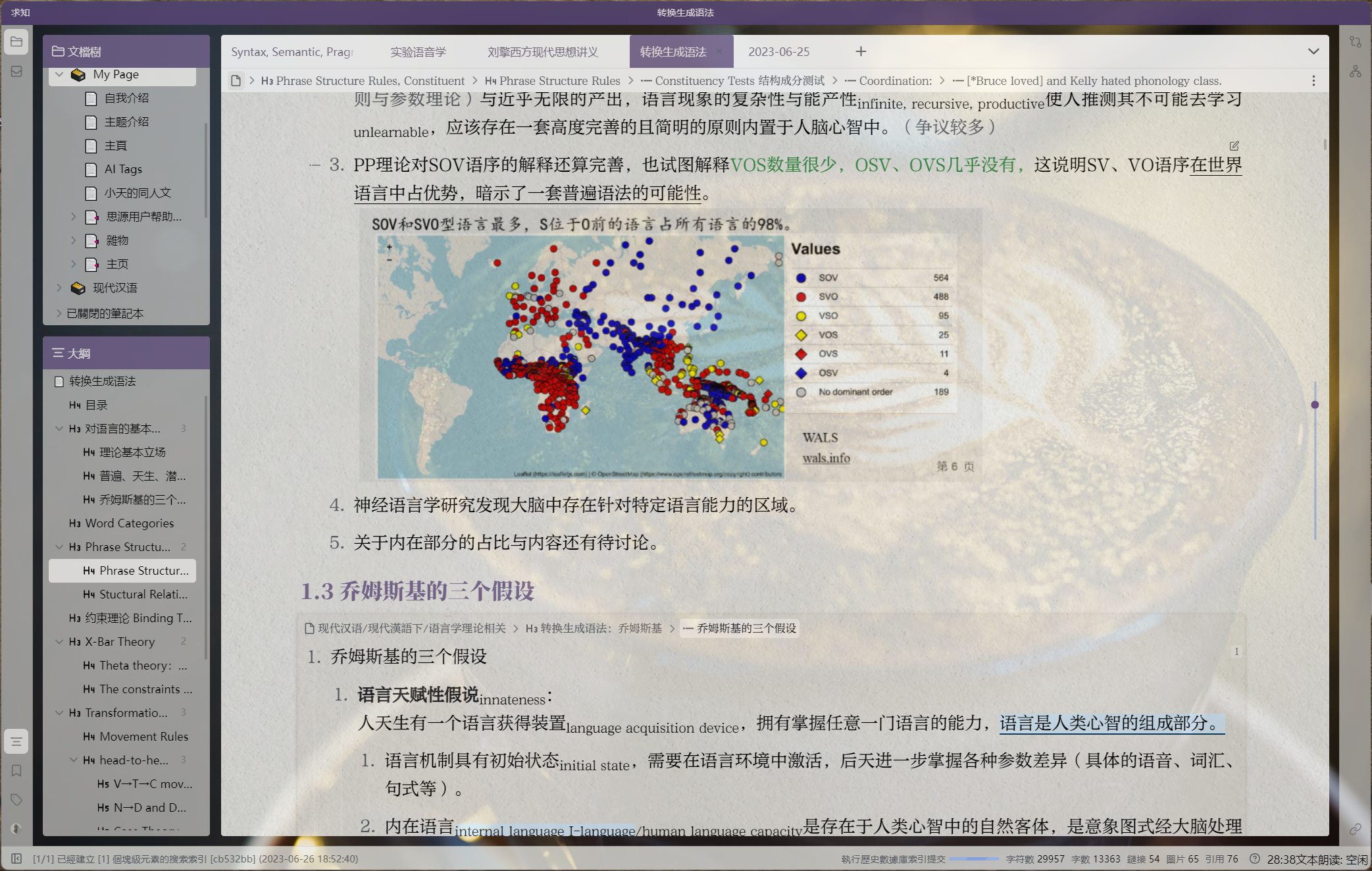Click the help icon in status bar
The width and height of the screenshot is (1372, 871).
[1254, 858]
